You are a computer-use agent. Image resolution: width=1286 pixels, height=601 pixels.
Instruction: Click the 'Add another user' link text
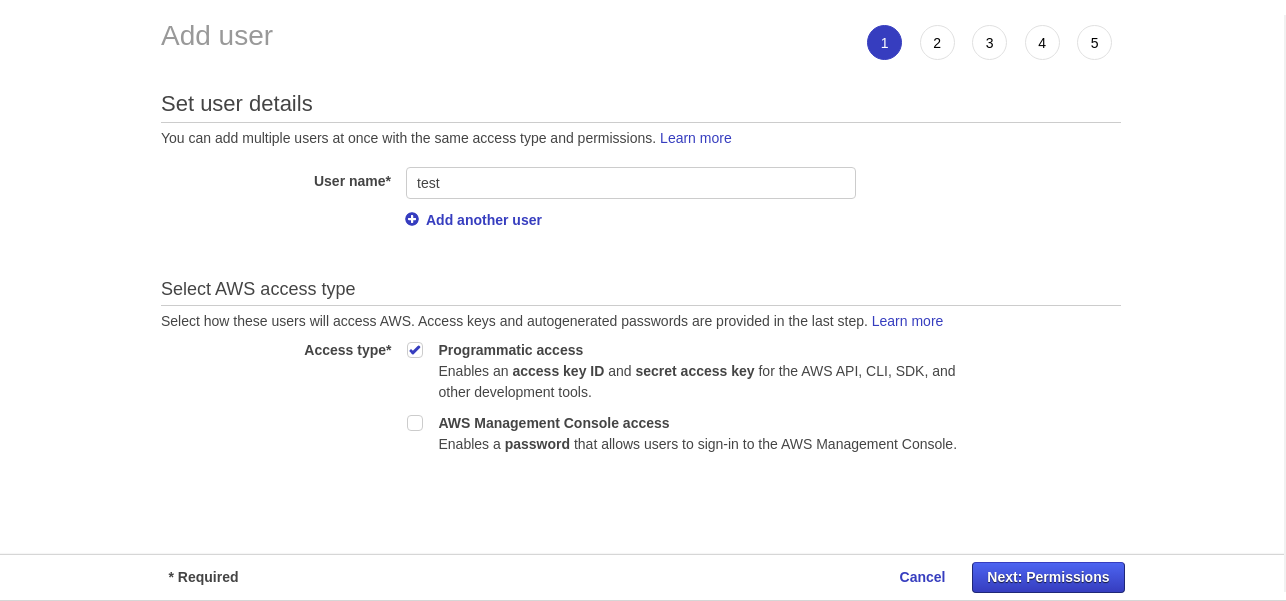[484, 220]
